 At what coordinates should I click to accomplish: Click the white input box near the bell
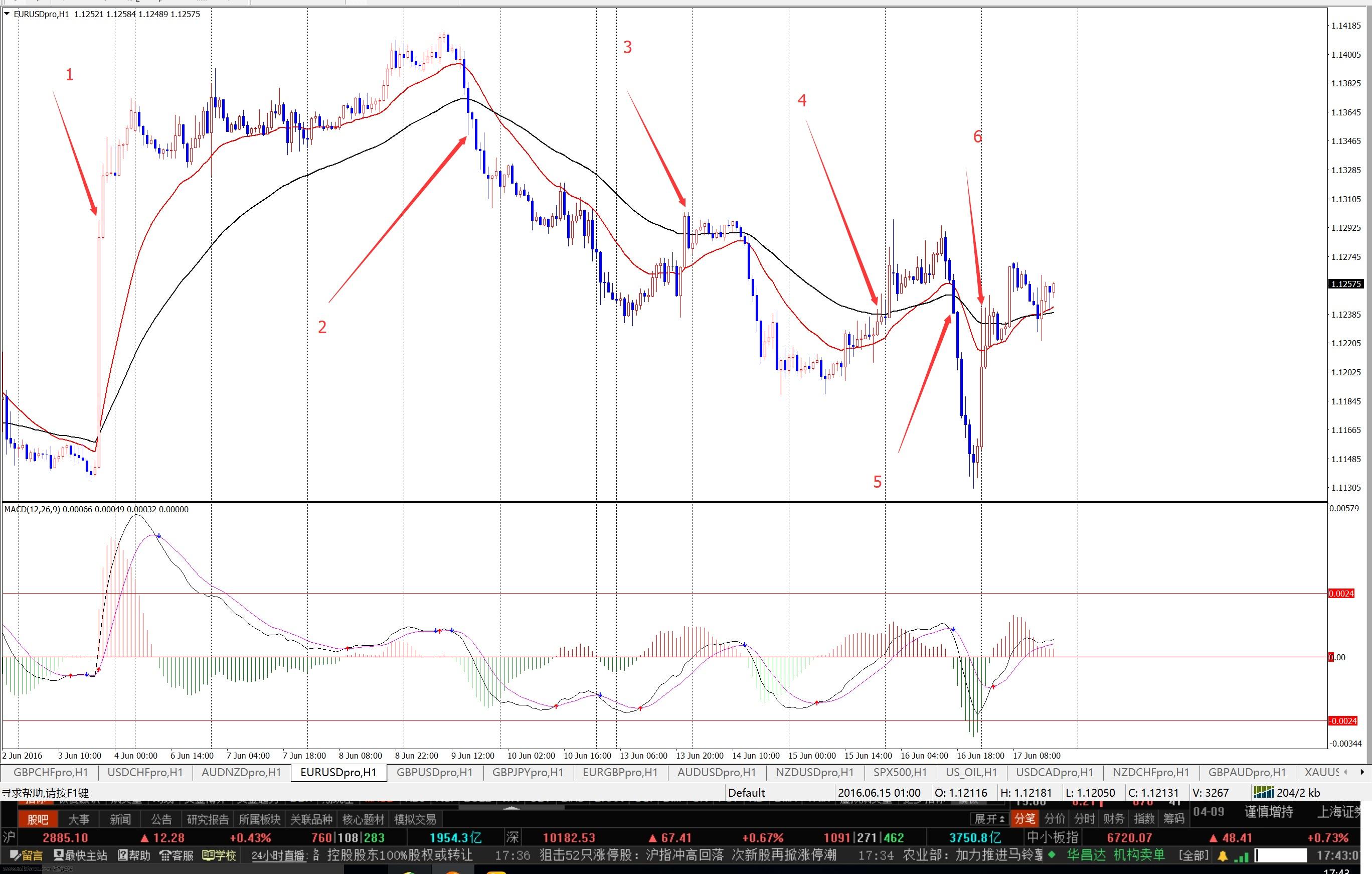point(1281,856)
